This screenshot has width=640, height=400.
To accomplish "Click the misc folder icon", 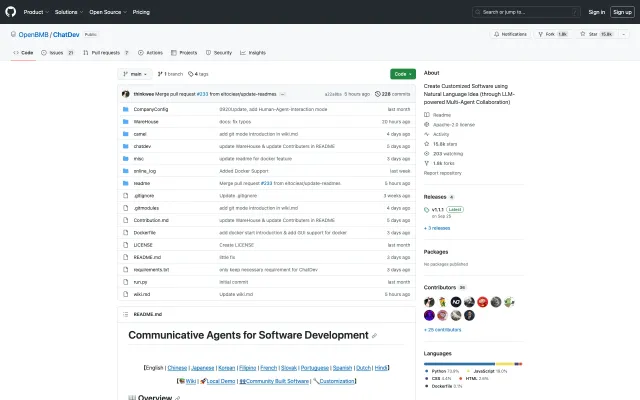I will point(126,158).
